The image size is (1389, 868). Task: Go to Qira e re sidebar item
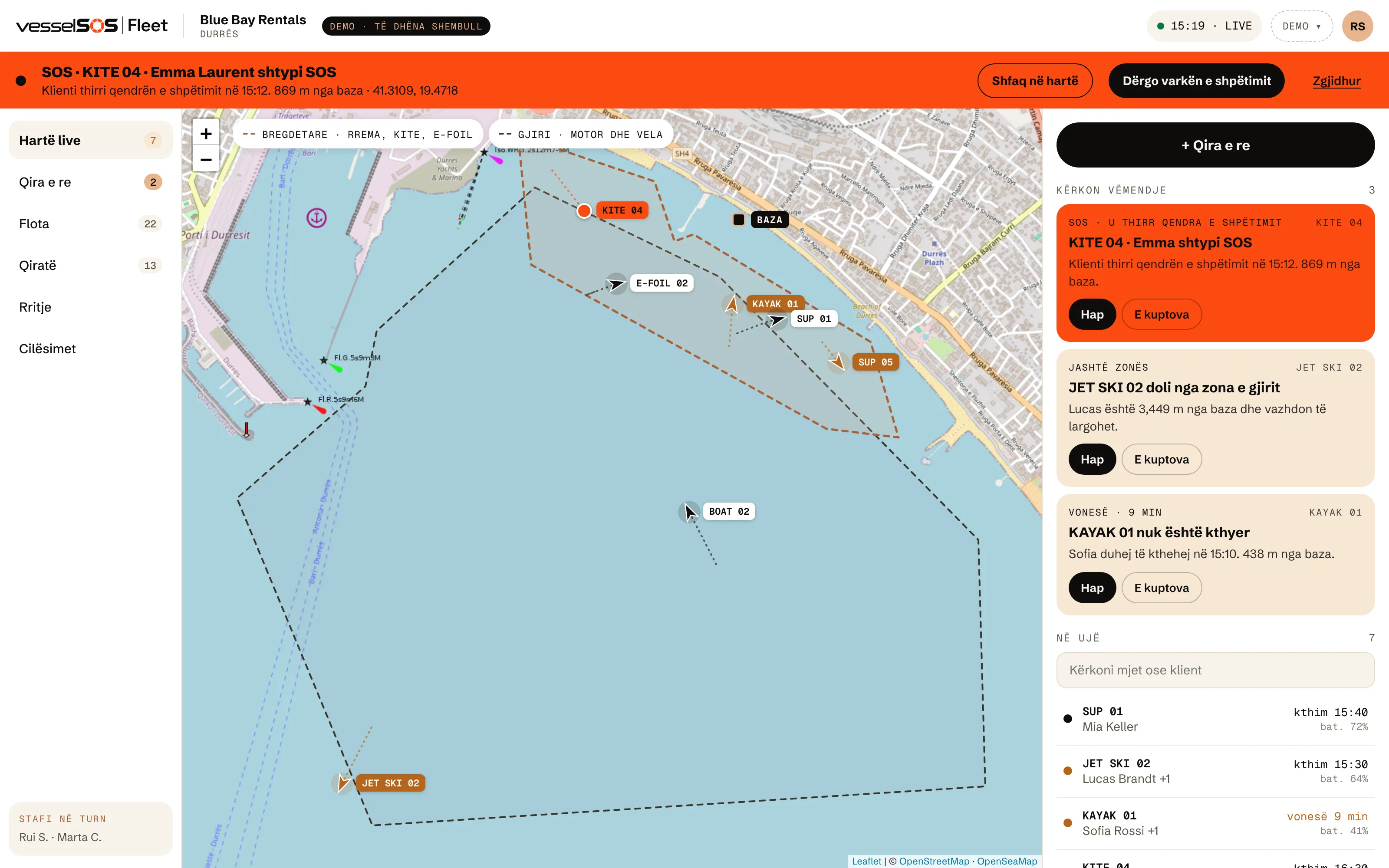91,182
